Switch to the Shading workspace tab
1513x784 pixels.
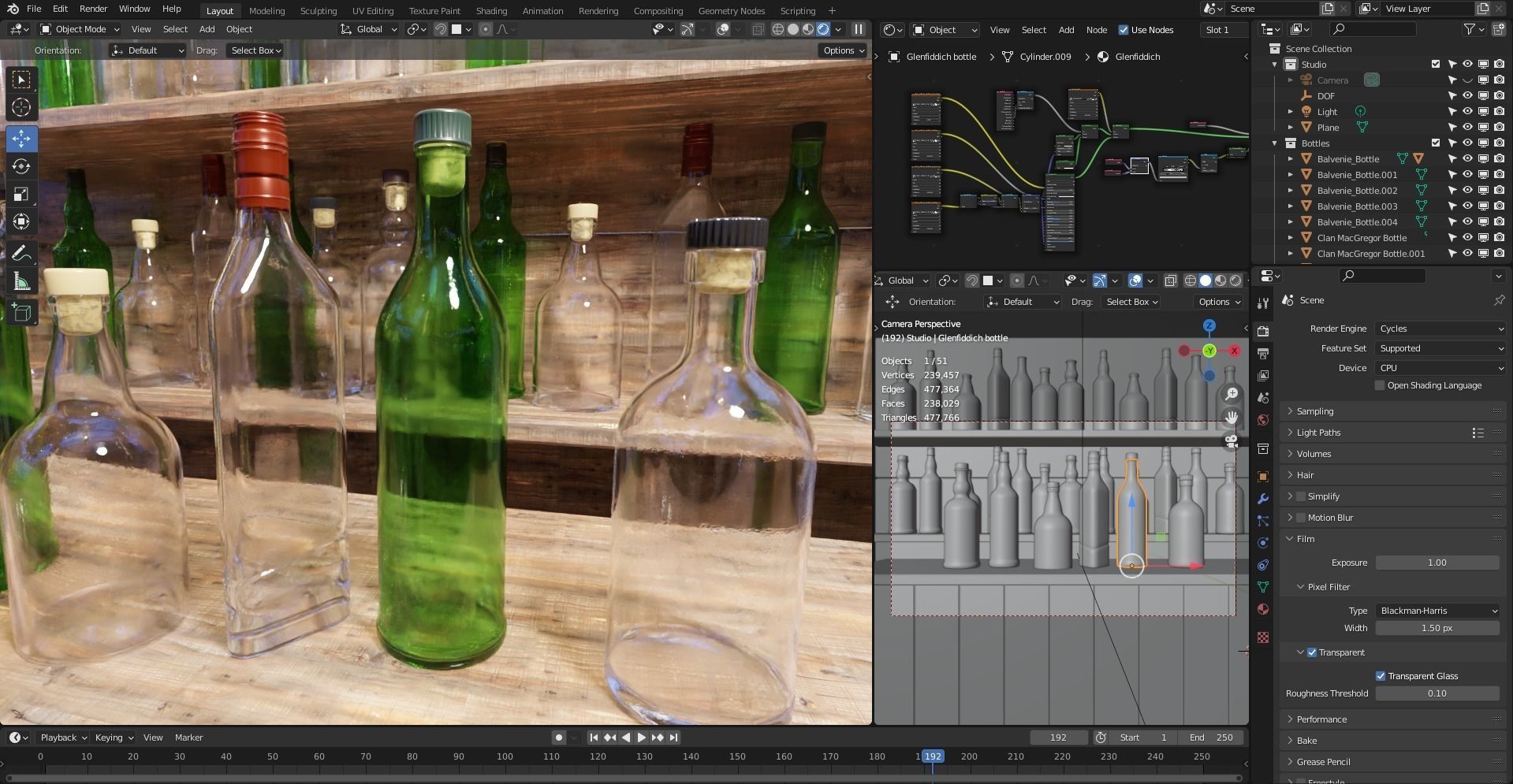[491, 11]
